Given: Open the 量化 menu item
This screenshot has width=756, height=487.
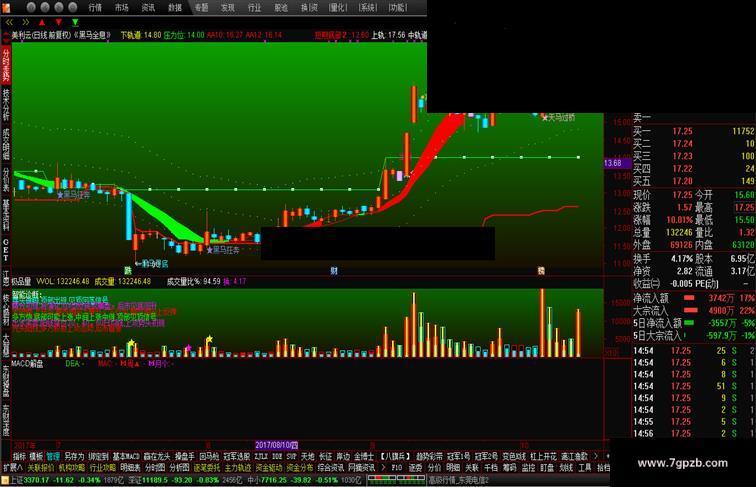Looking at the screenshot, I should (x=338, y=8).
